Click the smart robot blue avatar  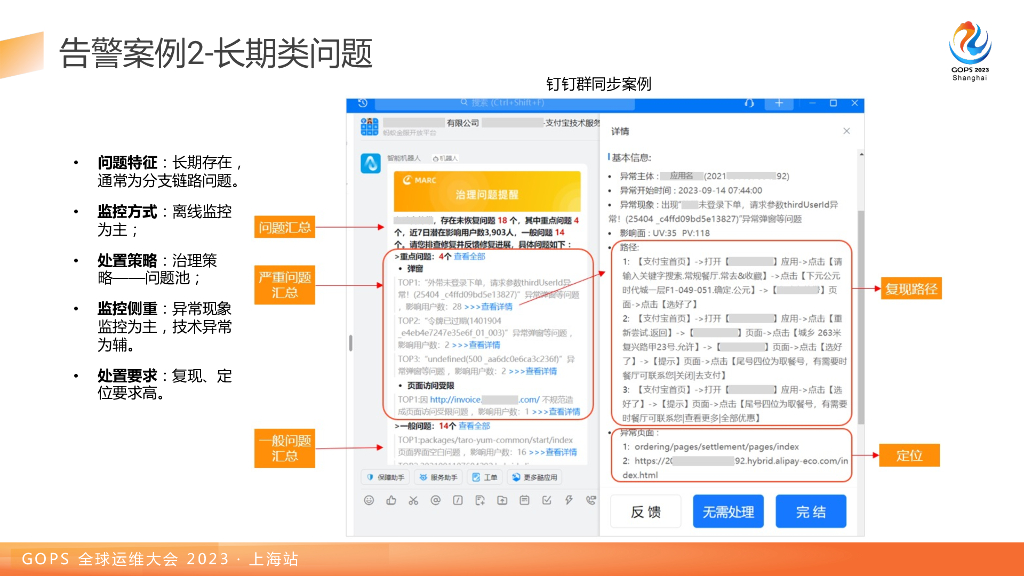370,163
